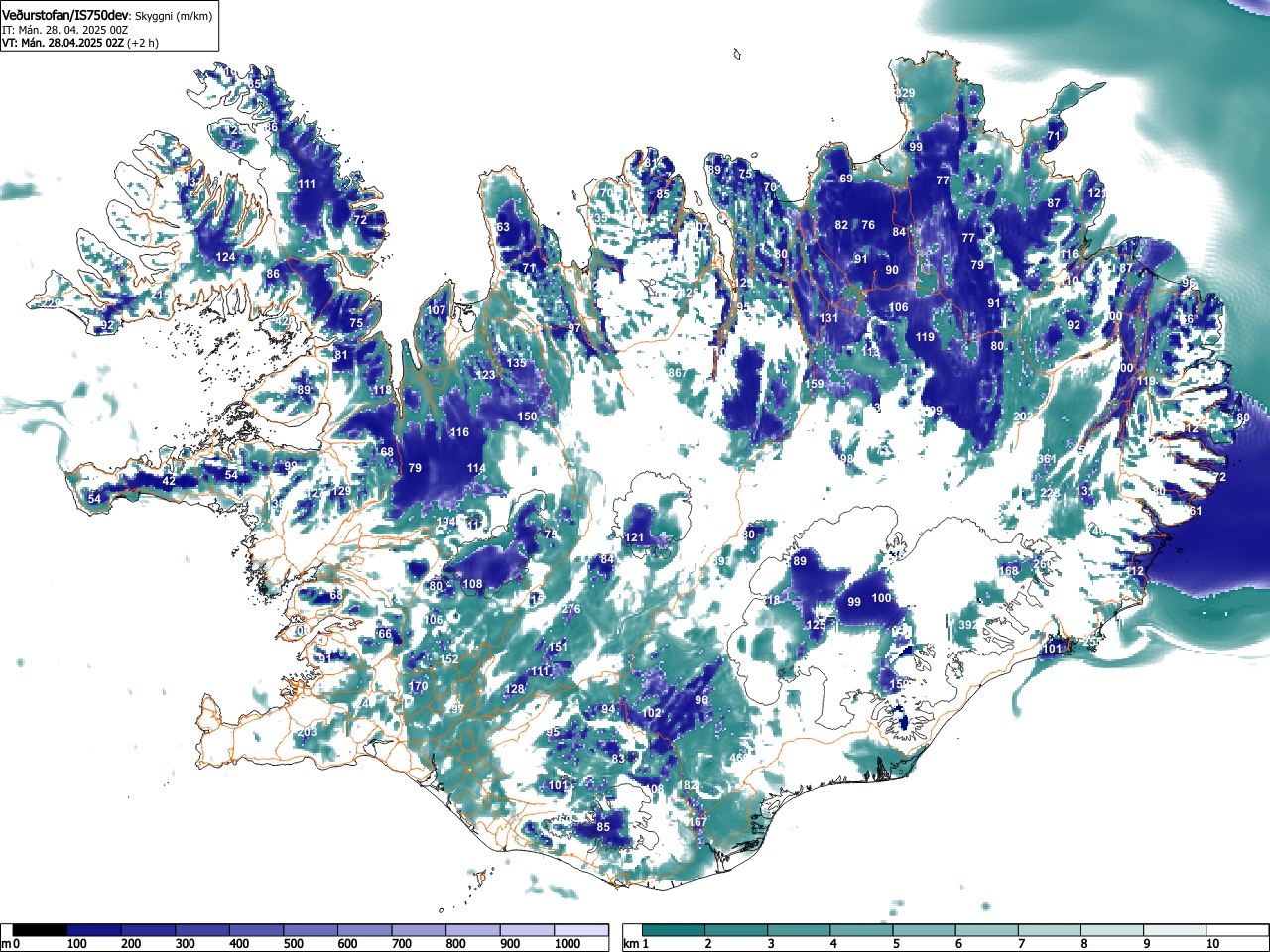Click the visibility value 107 on the map
The image size is (1270, 952).
pyautogui.click(x=437, y=310)
